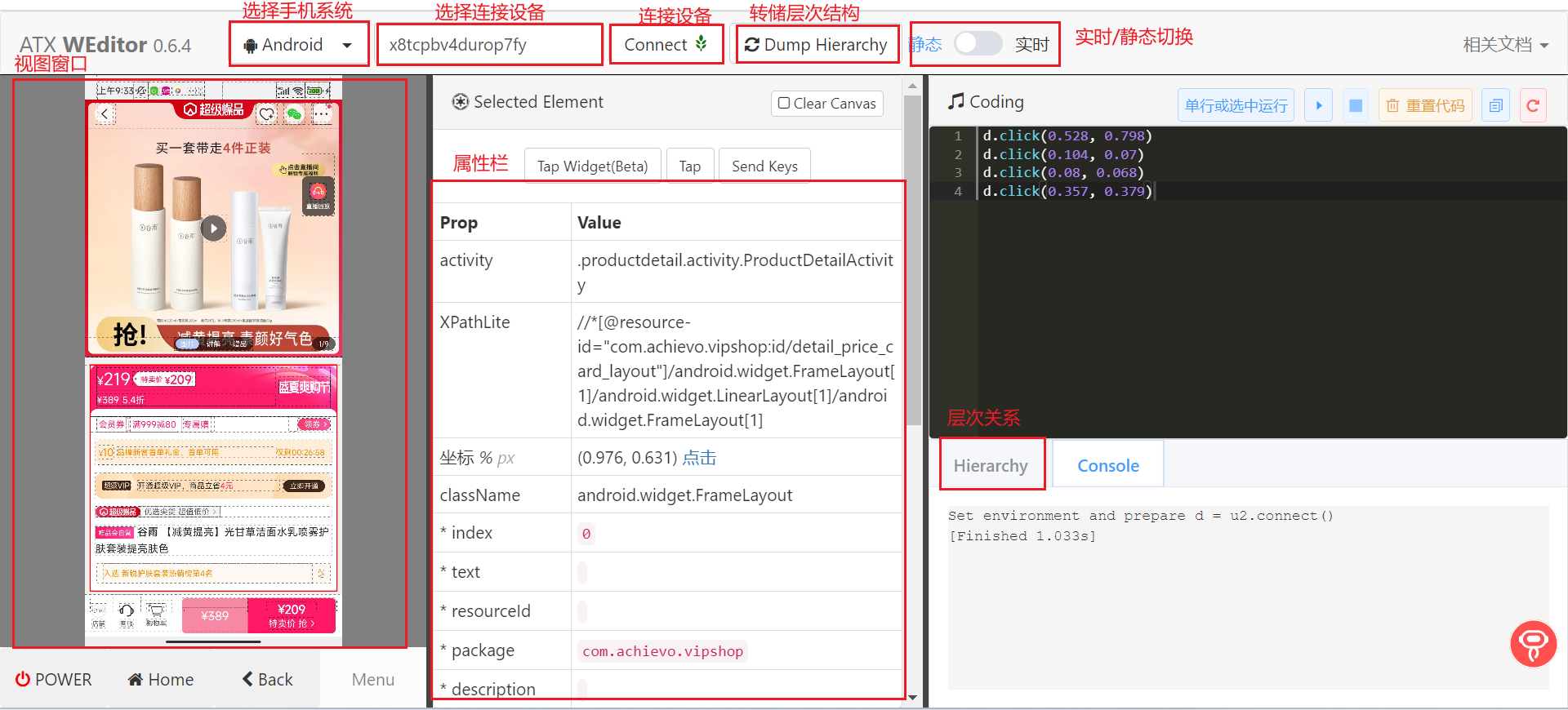Image resolution: width=1568 pixels, height=710 pixels.
Task: Click the Dump Hierarchy button
Action: click(817, 45)
